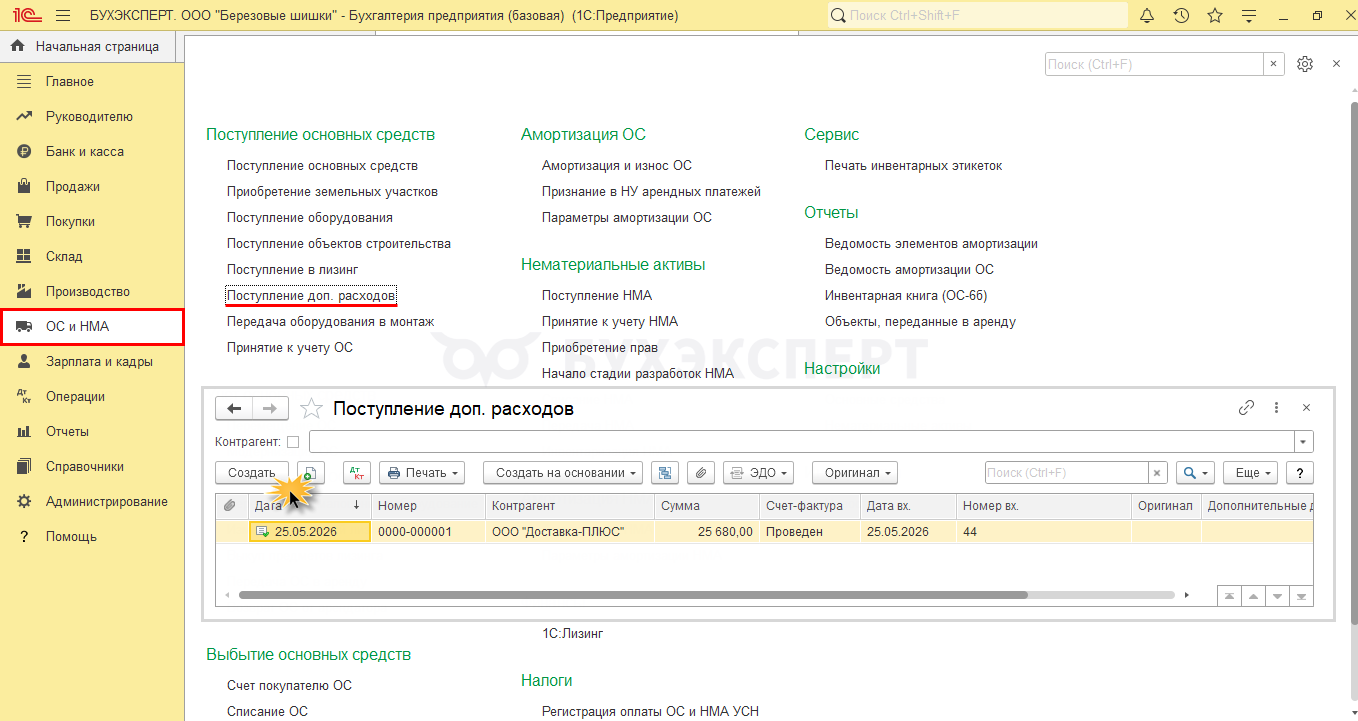Expand the Контрагент filter dropdown arrow
This screenshot has width=1358, height=721.
pos(1304,442)
